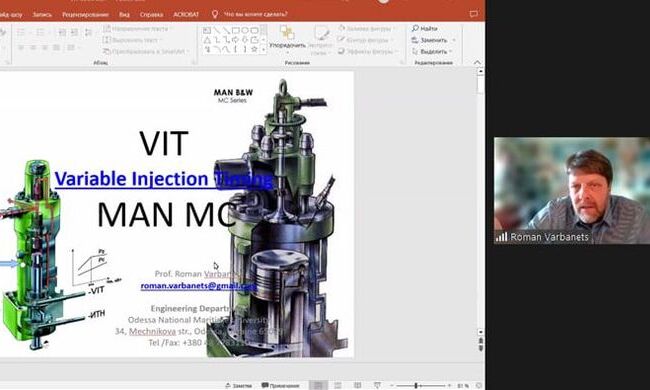Fit slide to current window

point(479,386)
